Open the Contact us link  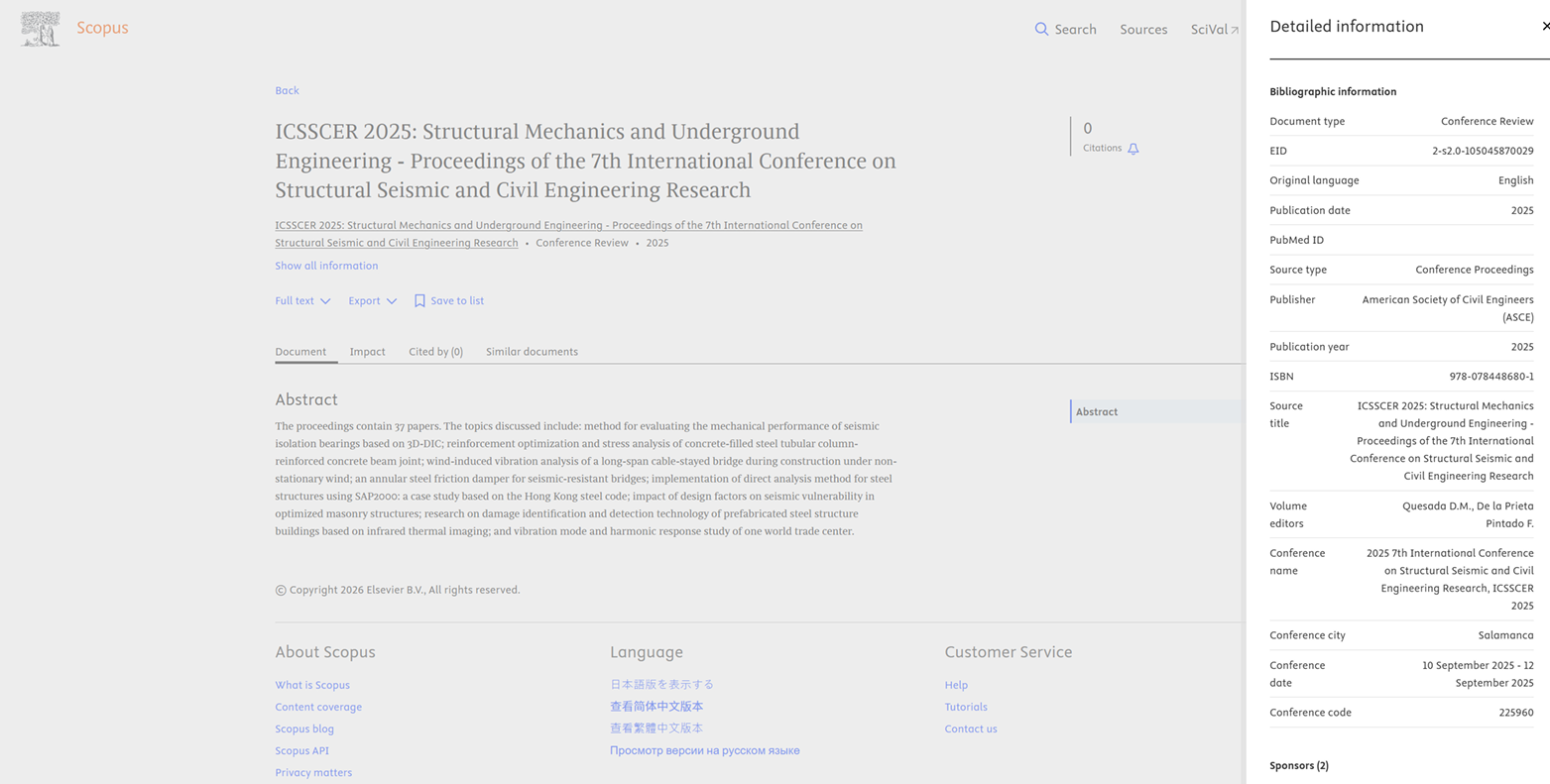point(971,728)
